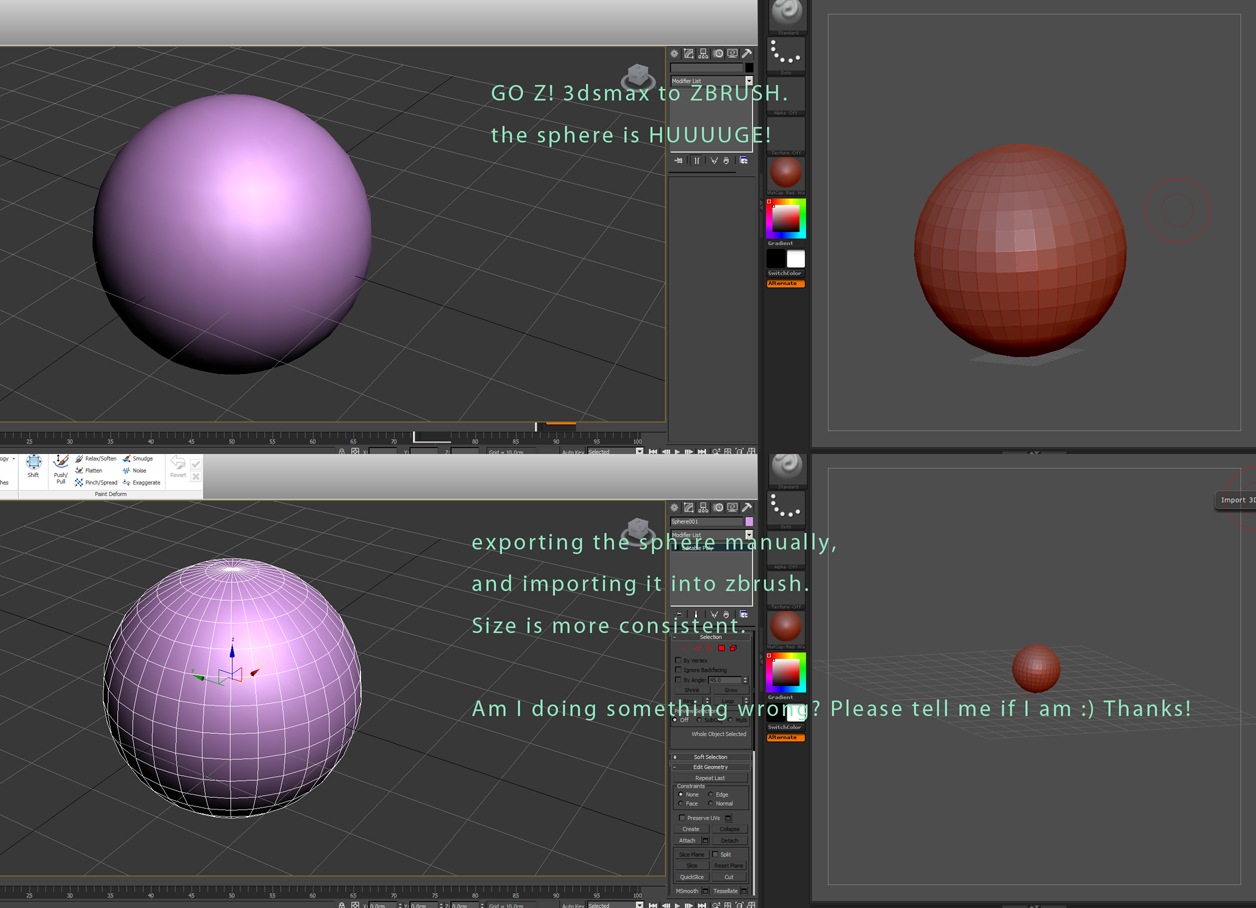Select the Exaggerate brush

pyautogui.click(x=141, y=482)
